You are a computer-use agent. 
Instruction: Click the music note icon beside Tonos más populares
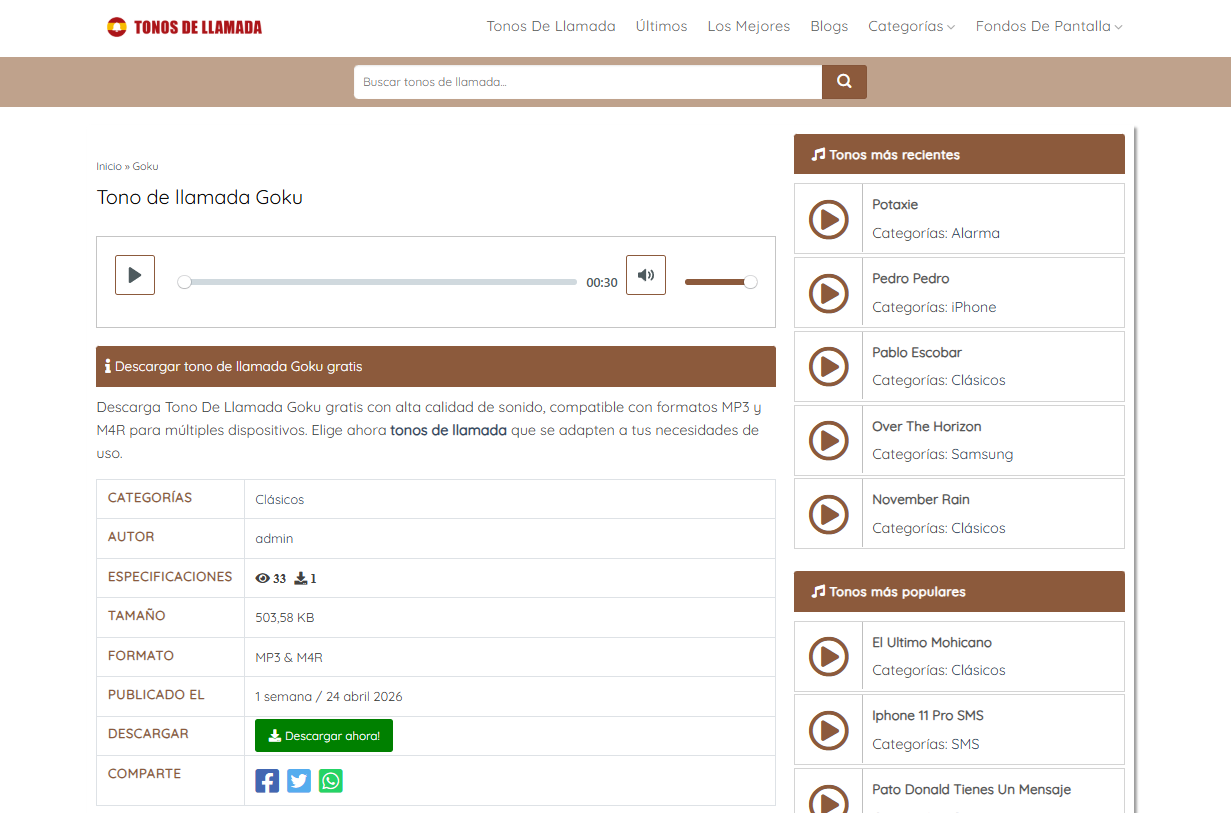coord(819,592)
